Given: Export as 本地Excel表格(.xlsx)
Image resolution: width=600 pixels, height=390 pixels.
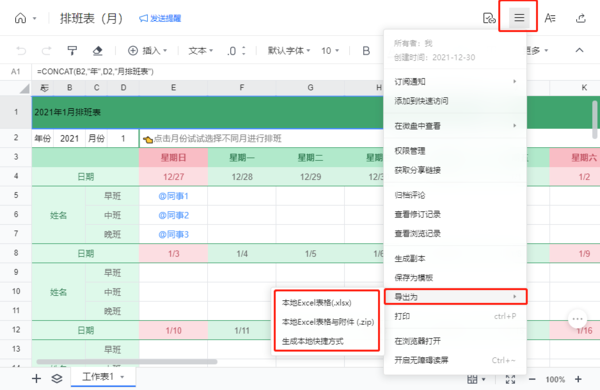Looking at the screenshot, I should [x=327, y=303].
